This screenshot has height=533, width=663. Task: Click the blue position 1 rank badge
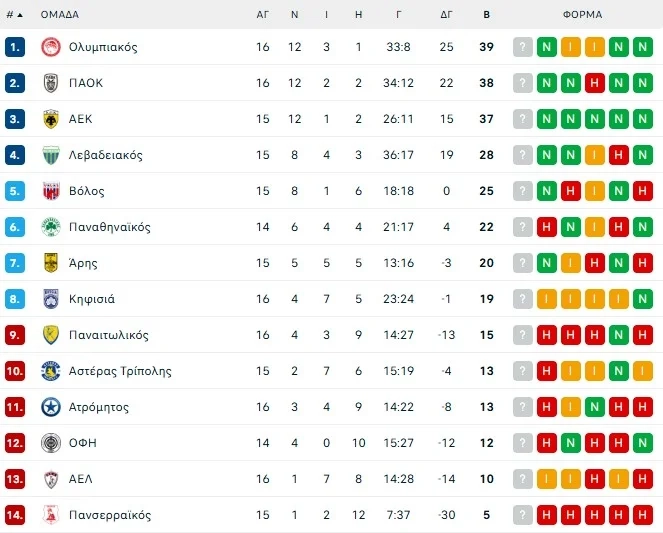pyautogui.click(x=14, y=47)
